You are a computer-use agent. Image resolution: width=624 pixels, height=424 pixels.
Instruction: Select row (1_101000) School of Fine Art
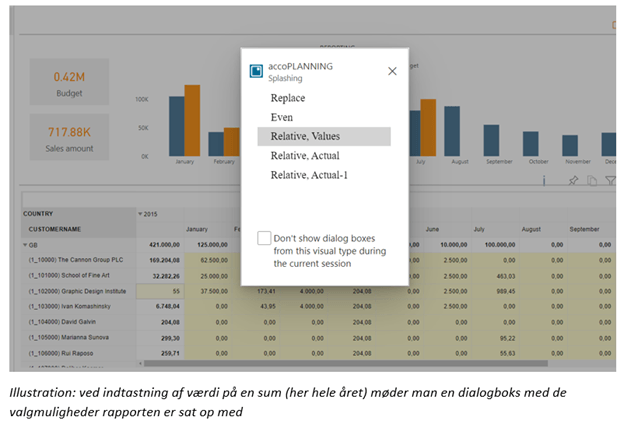69,276
